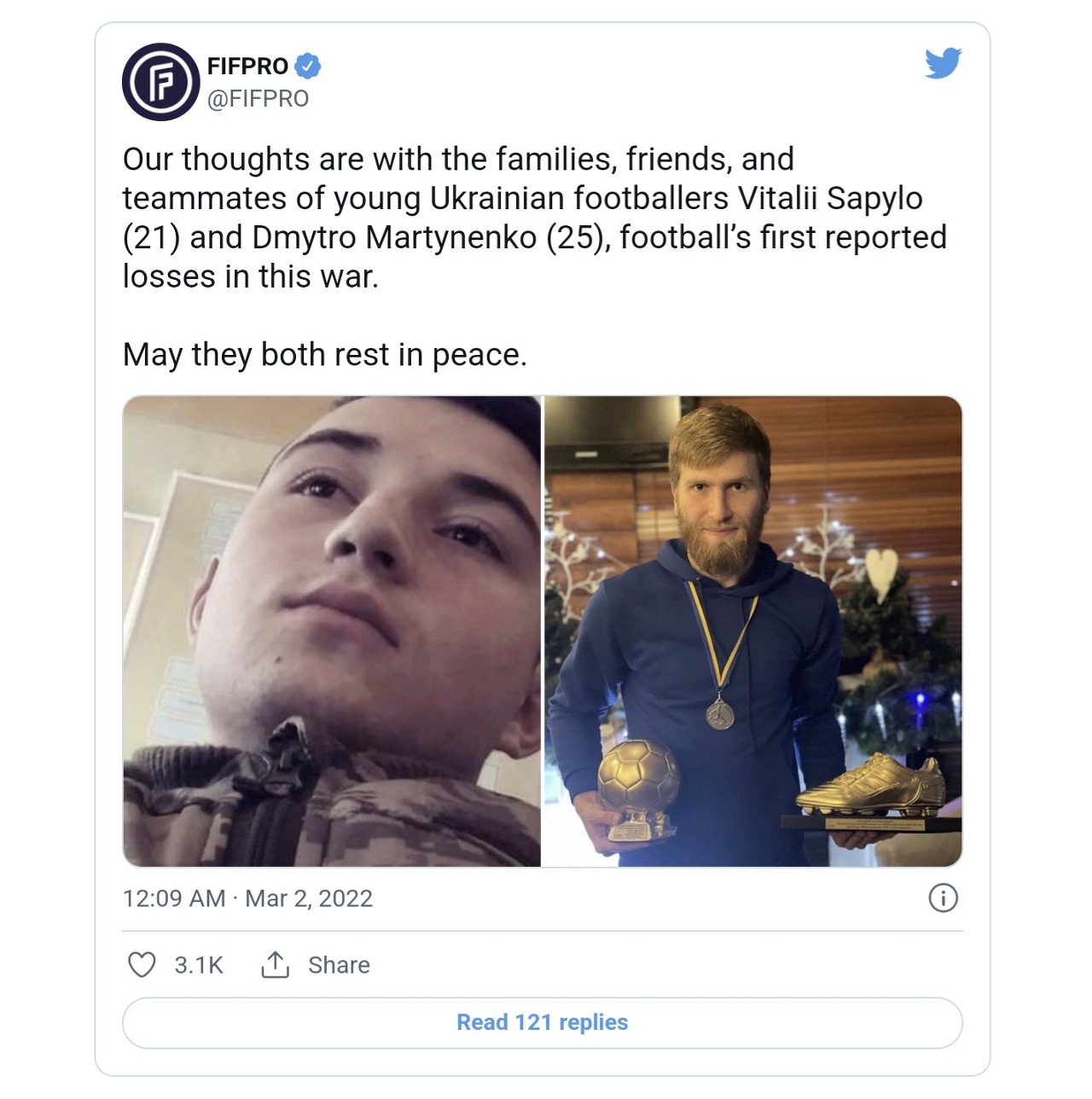Image resolution: width=1092 pixels, height=1099 pixels.
Task: Click the blue verified badge
Action: point(308,66)
